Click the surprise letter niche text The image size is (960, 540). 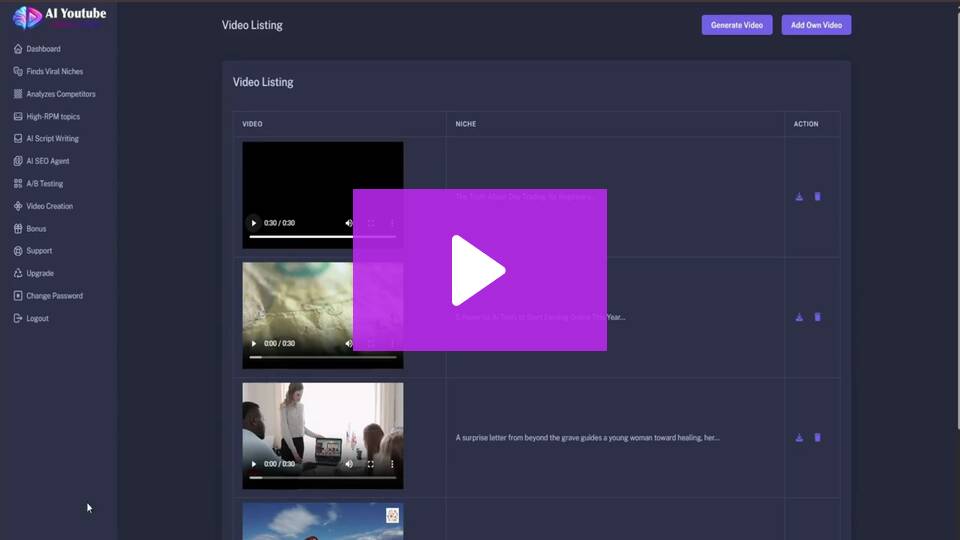(x=587, y=438)
